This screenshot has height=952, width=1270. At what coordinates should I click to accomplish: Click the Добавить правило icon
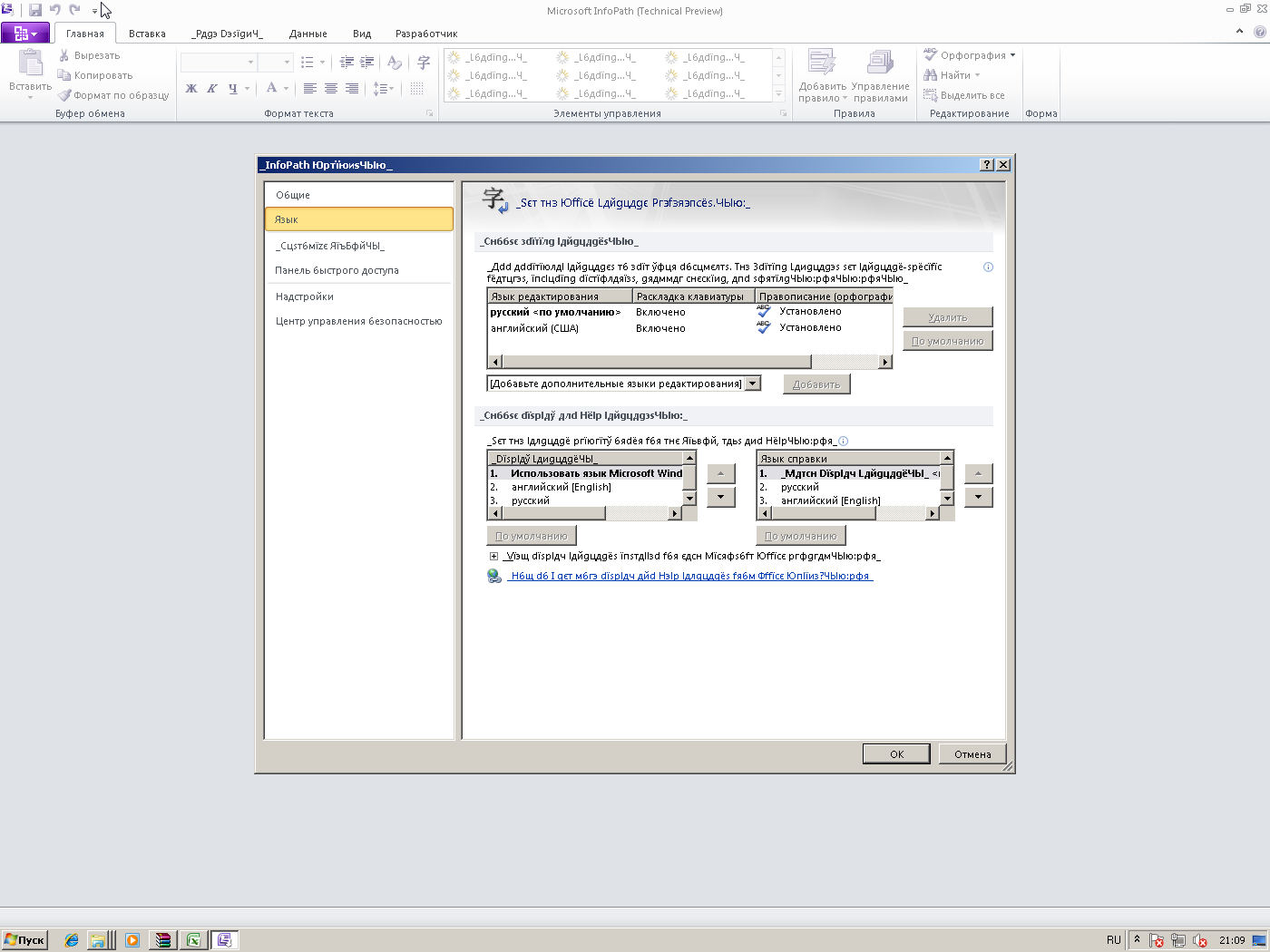point(822,63)
